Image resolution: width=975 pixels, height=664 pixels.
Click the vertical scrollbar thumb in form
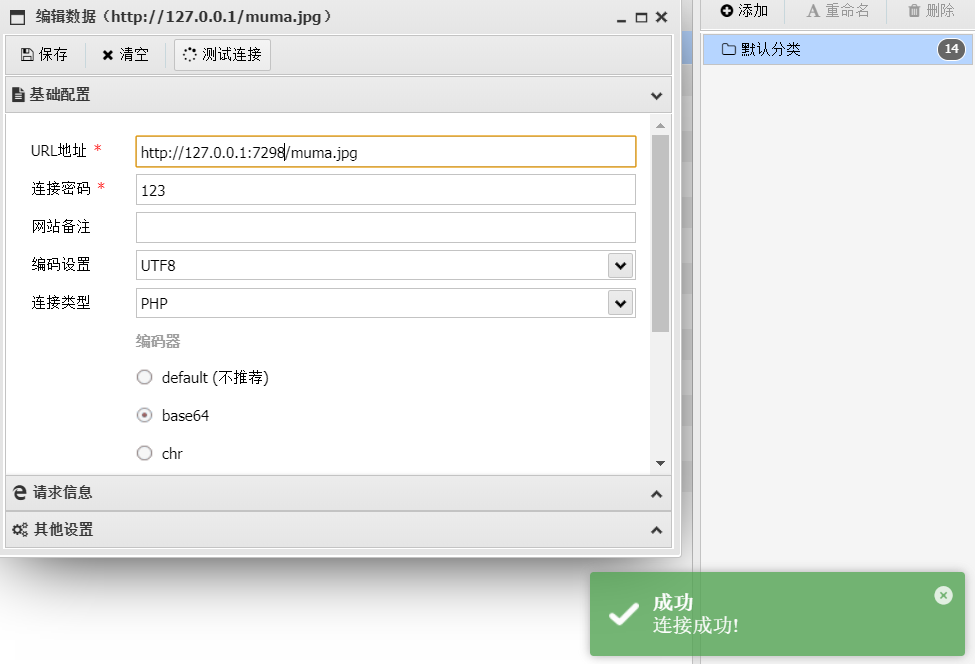tap(660, 233)
